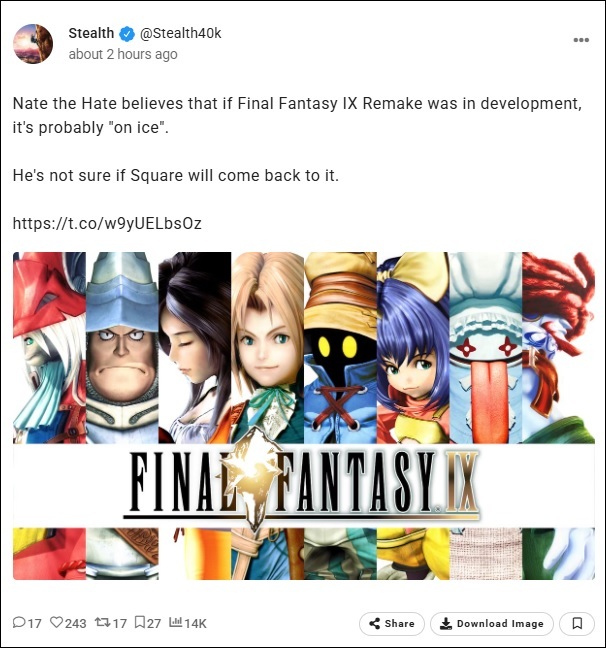This screenshot has width=606, height=648.
Task: Click the about 2 hours ago timestamp
Action: 123,54
